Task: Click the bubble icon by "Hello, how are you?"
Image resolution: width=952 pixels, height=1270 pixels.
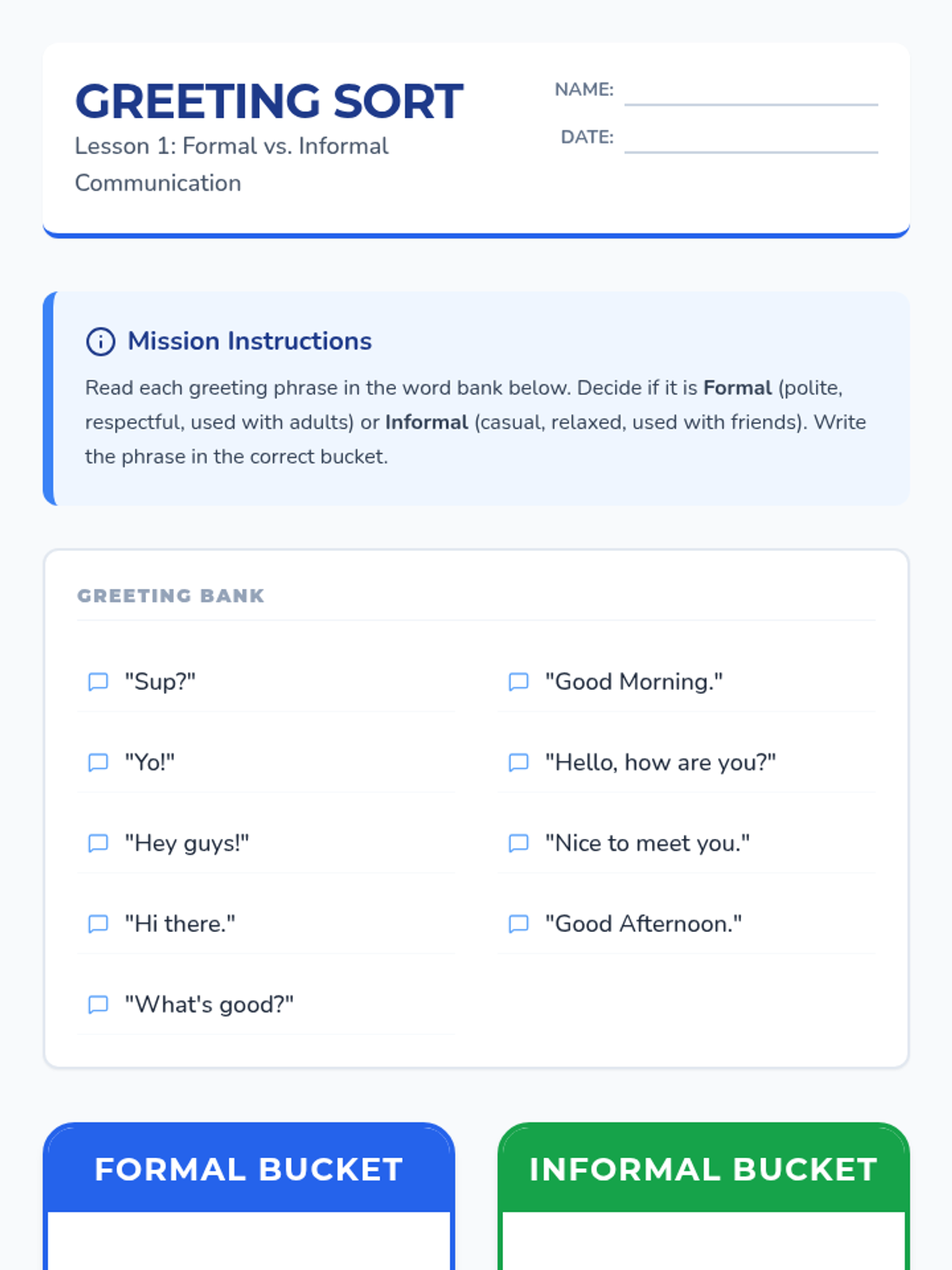Action: [518, 763]
